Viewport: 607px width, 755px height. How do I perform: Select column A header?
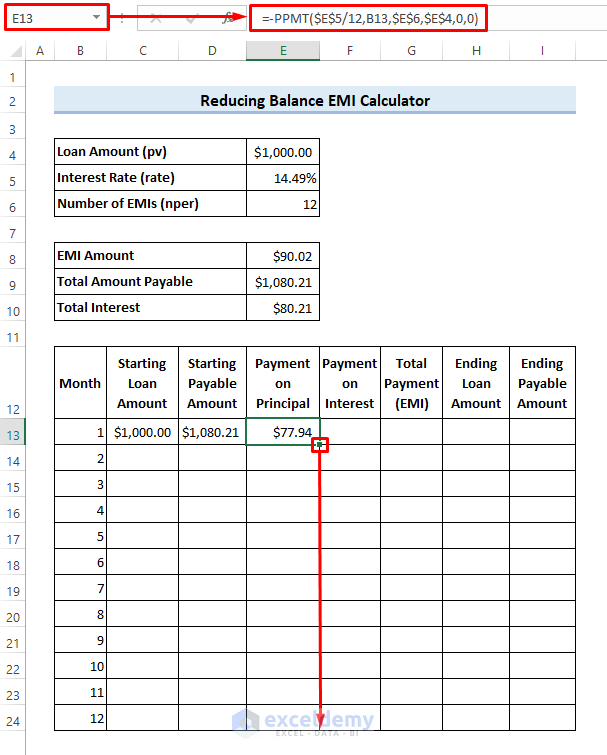[40, 51]
